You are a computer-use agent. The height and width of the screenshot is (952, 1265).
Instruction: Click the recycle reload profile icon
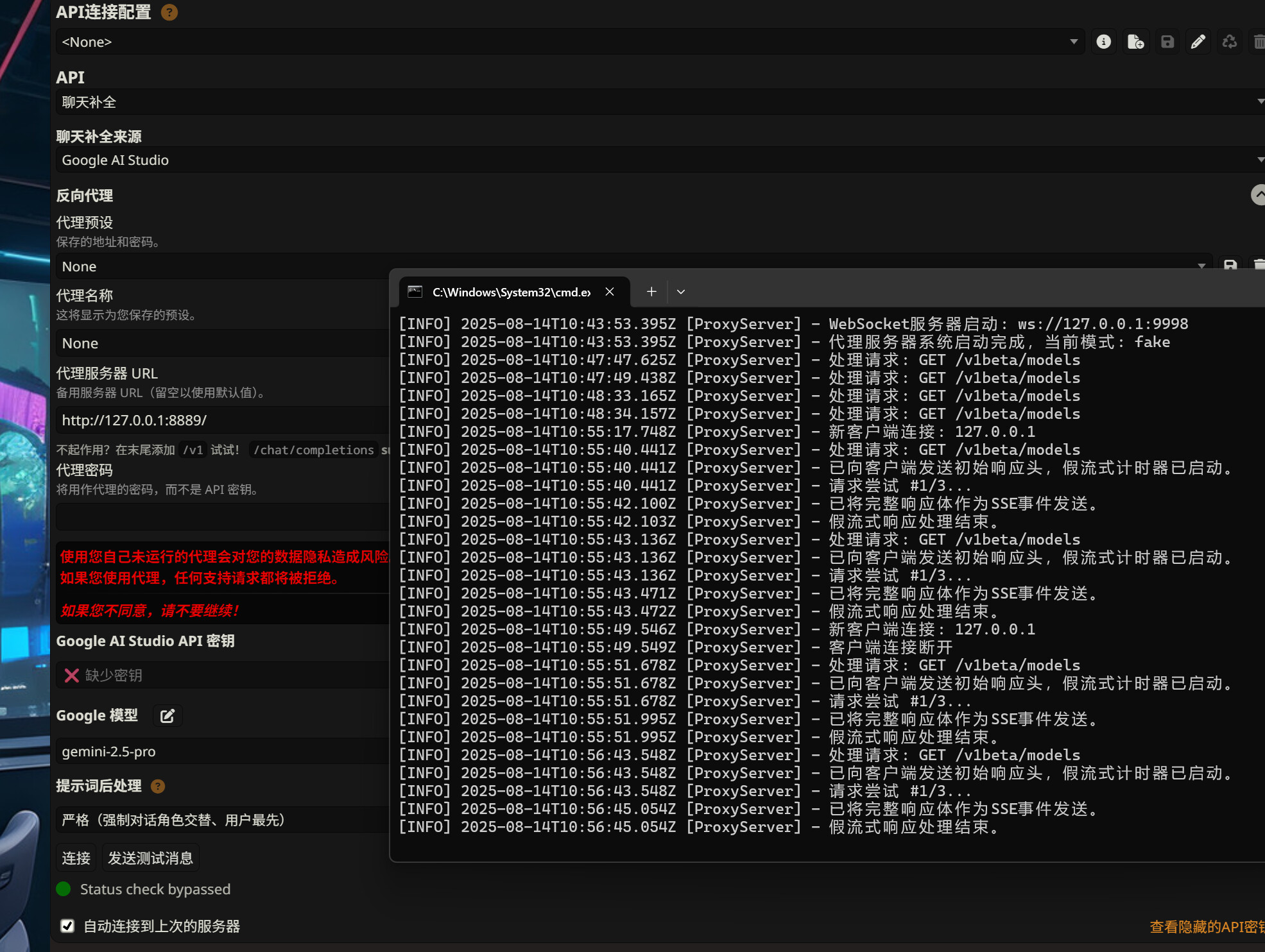coord(1229,42)
